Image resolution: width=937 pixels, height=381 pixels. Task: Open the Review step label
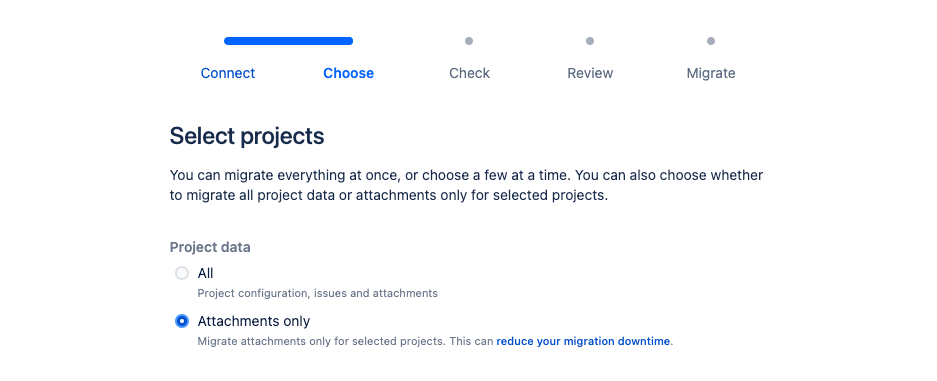coord(590,73)
